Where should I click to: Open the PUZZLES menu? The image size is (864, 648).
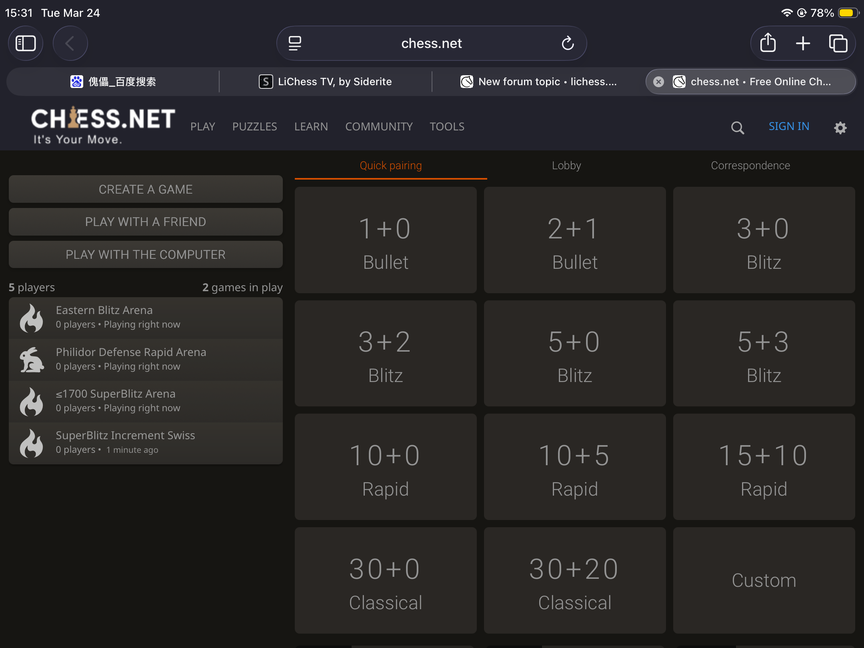point(255,127)
